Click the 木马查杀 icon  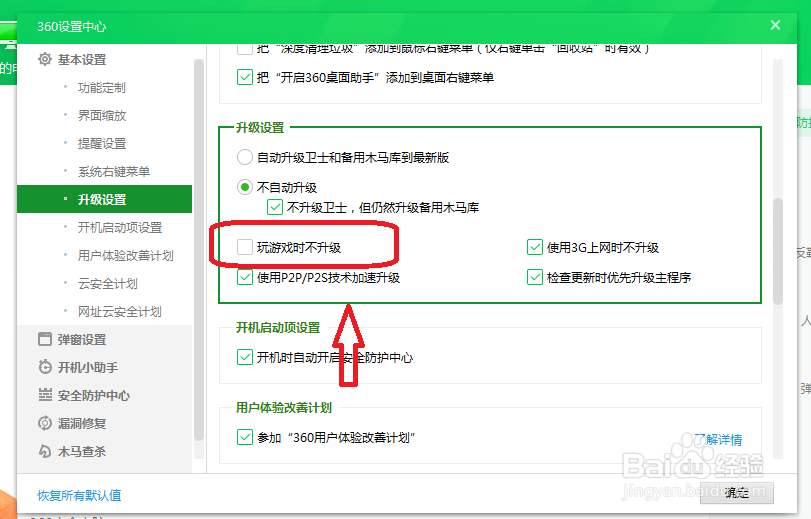pos(45,451)
